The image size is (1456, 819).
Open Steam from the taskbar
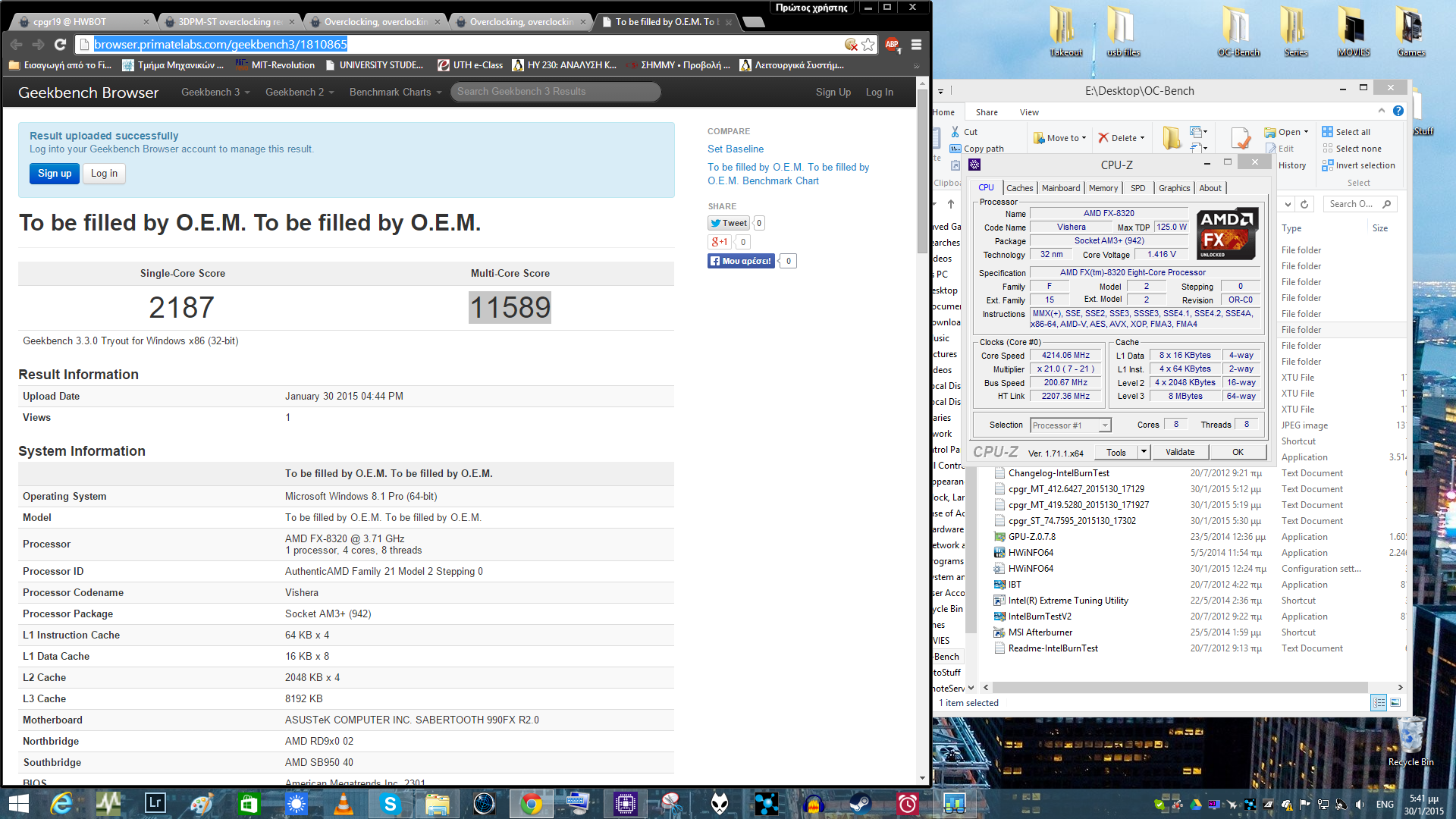860,803
